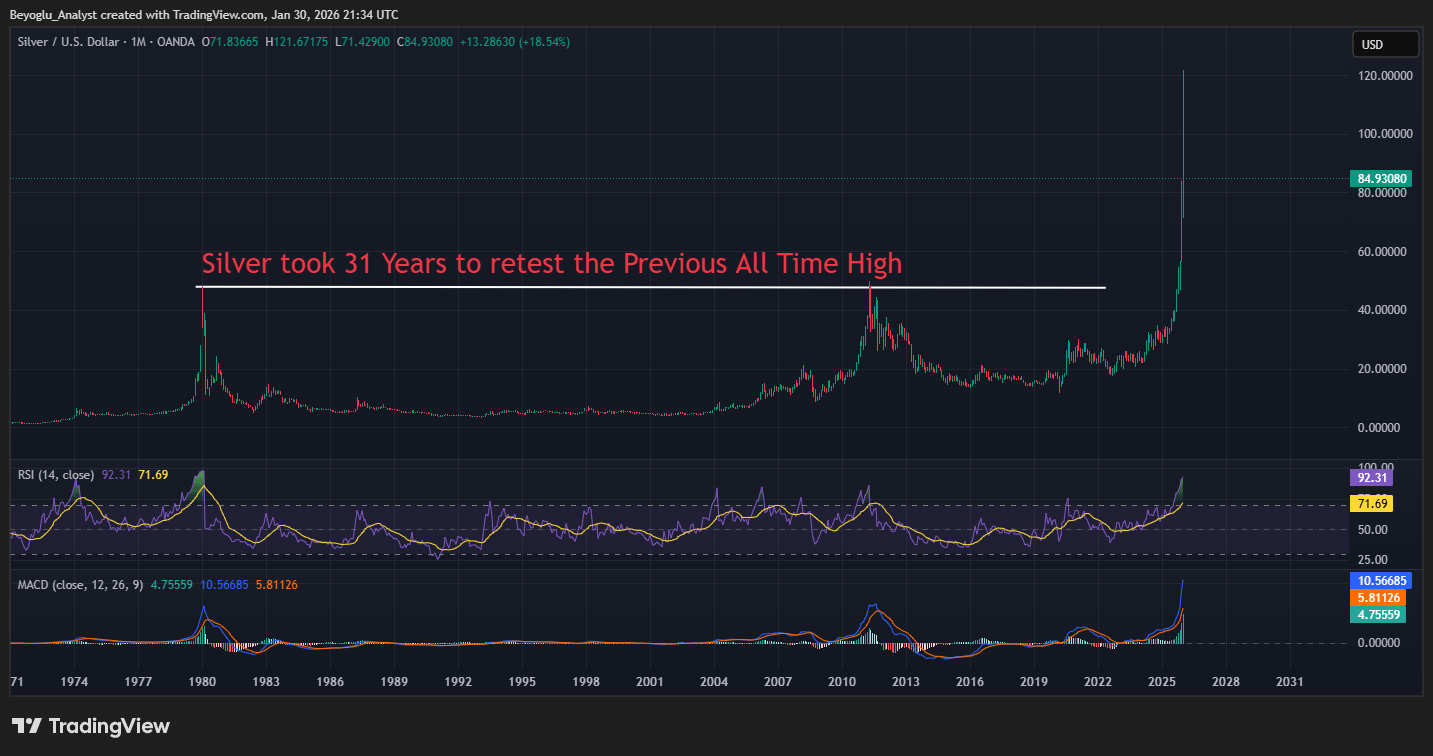Click the 60.00000 price axis label
Image resolution: width=1433 pixels, height=756 pixels.
[1384, 252]
